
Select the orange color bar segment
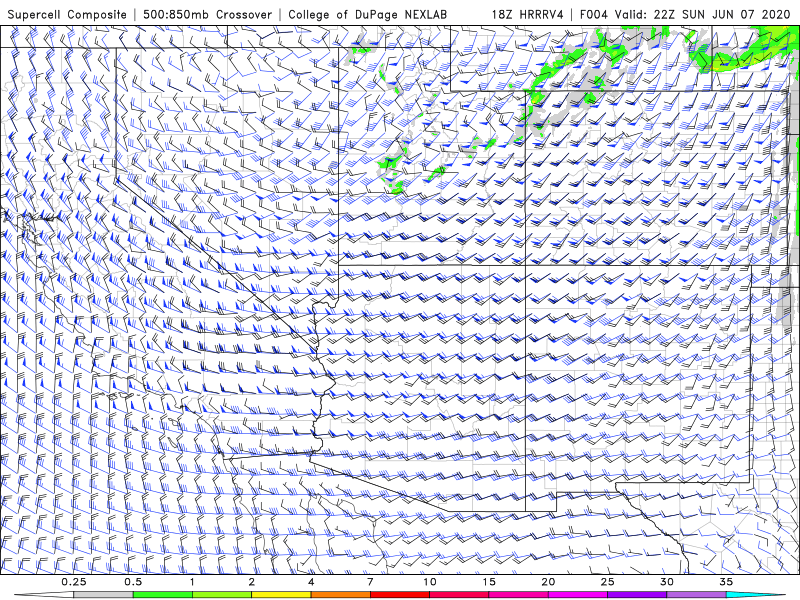tap(341, 595)
